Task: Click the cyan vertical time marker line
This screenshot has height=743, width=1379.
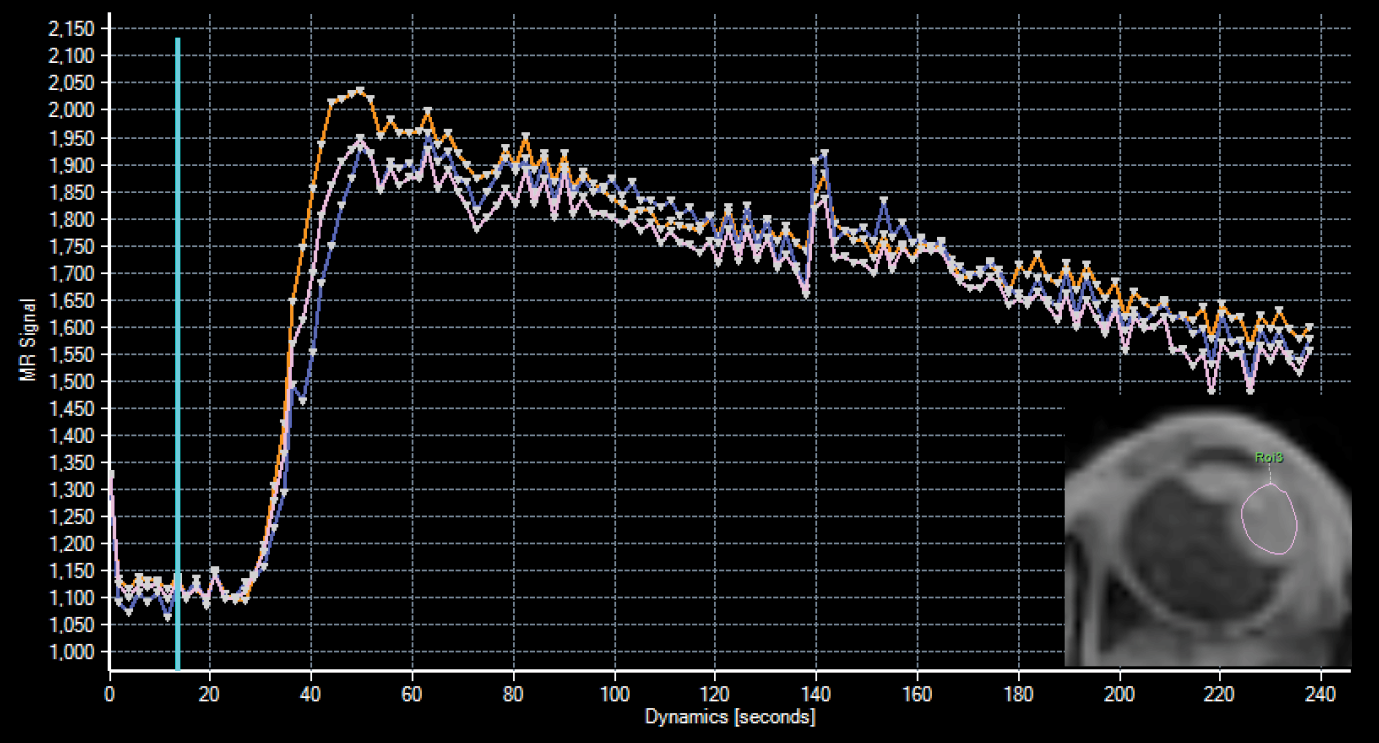Action: 177,350
